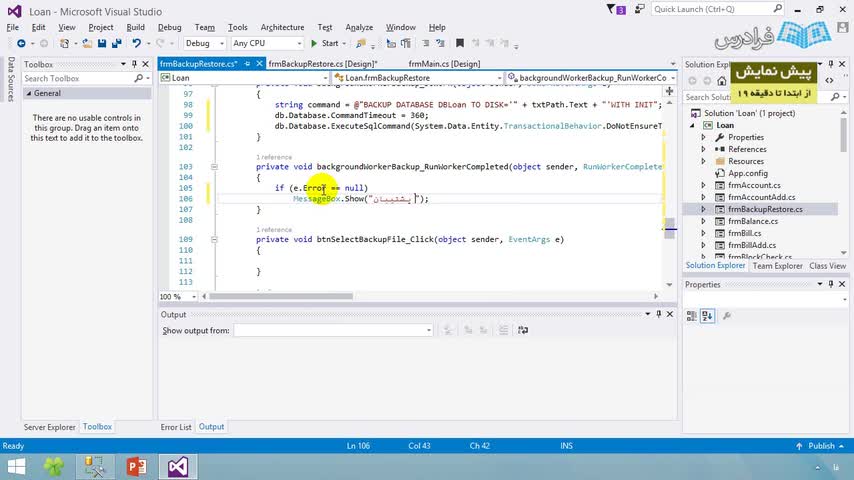Switch to frmBackupRestore.cs [Design] tab
The width and height of the screenshot is (854, 480).
pos(323,64)
